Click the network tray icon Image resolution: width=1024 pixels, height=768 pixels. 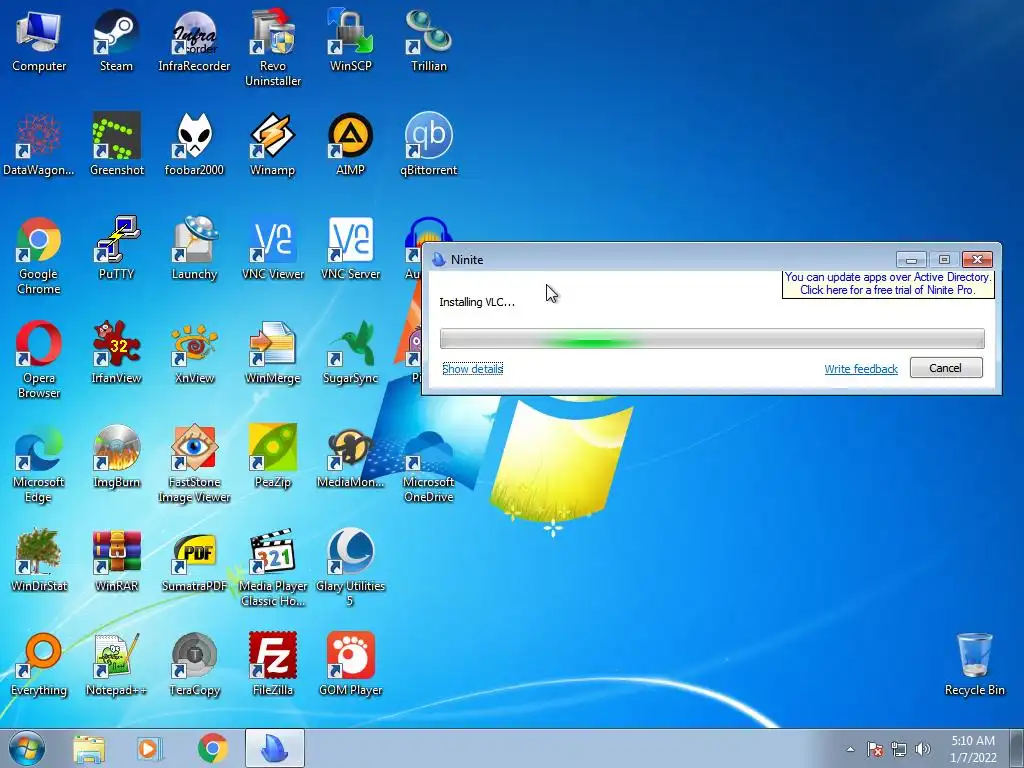(x=899, y=749)
